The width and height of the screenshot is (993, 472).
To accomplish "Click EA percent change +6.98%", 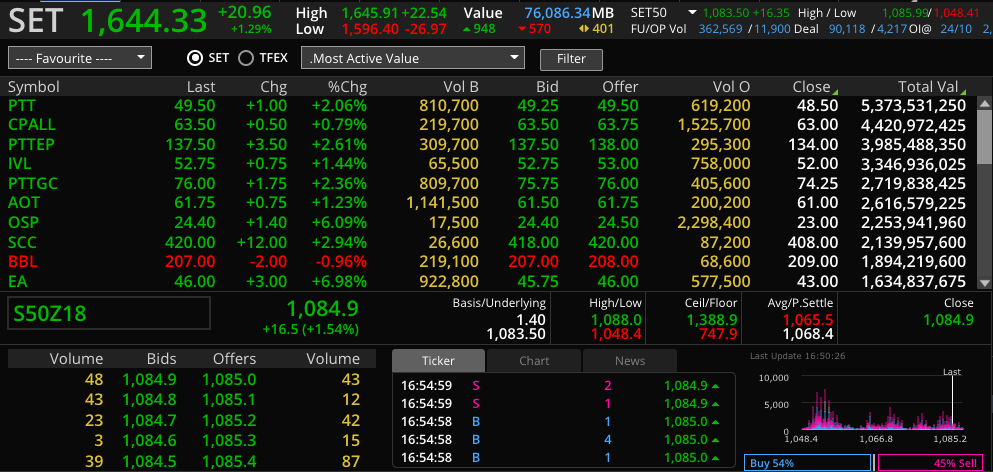I will [x=339, y=281].
